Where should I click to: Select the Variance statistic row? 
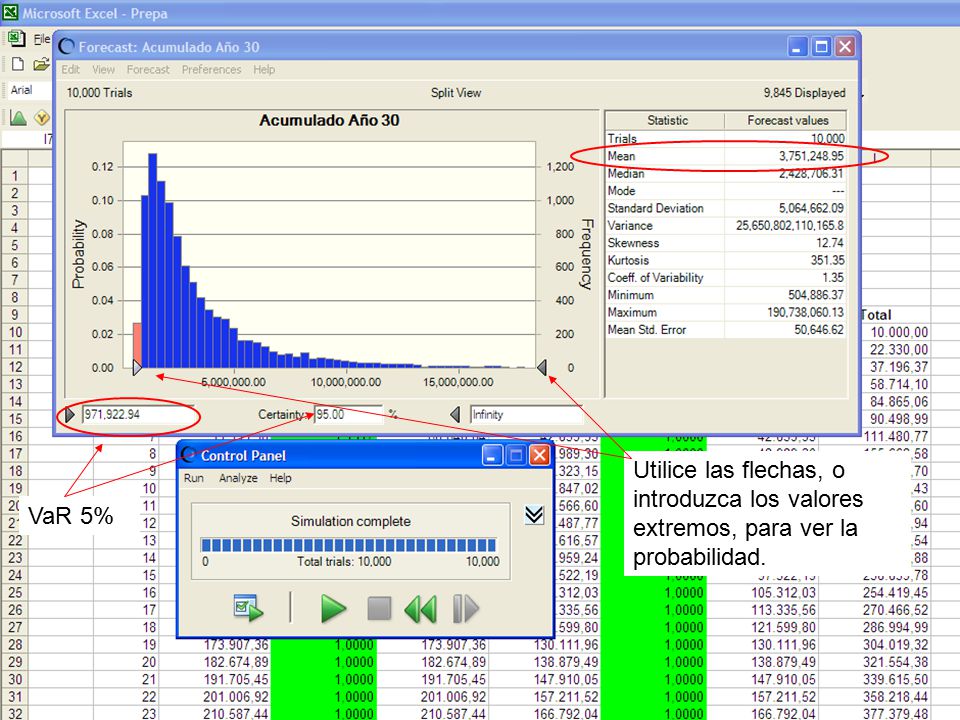point(726,226)
